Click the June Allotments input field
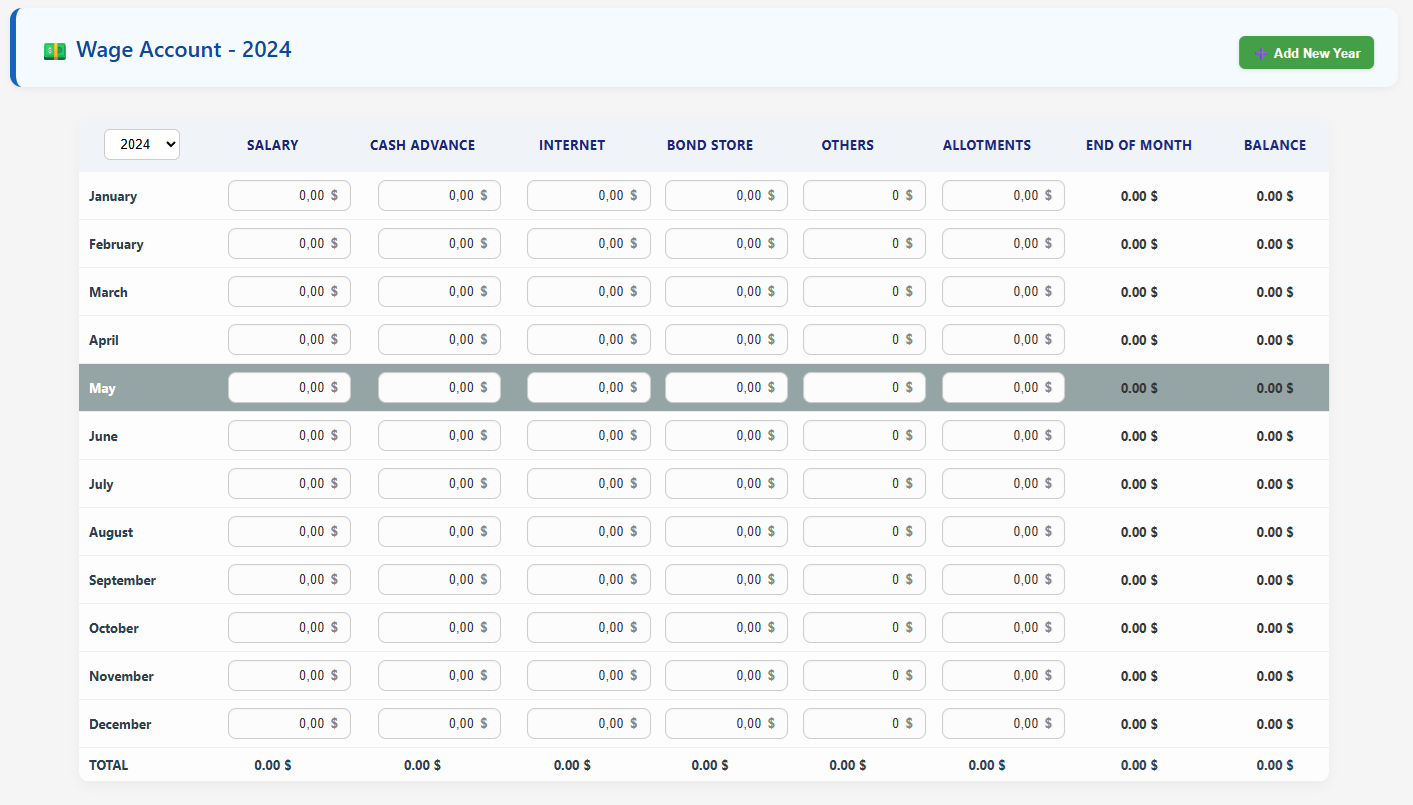Viewport: 1413px width, 805px height. (x=1003, y=436)
